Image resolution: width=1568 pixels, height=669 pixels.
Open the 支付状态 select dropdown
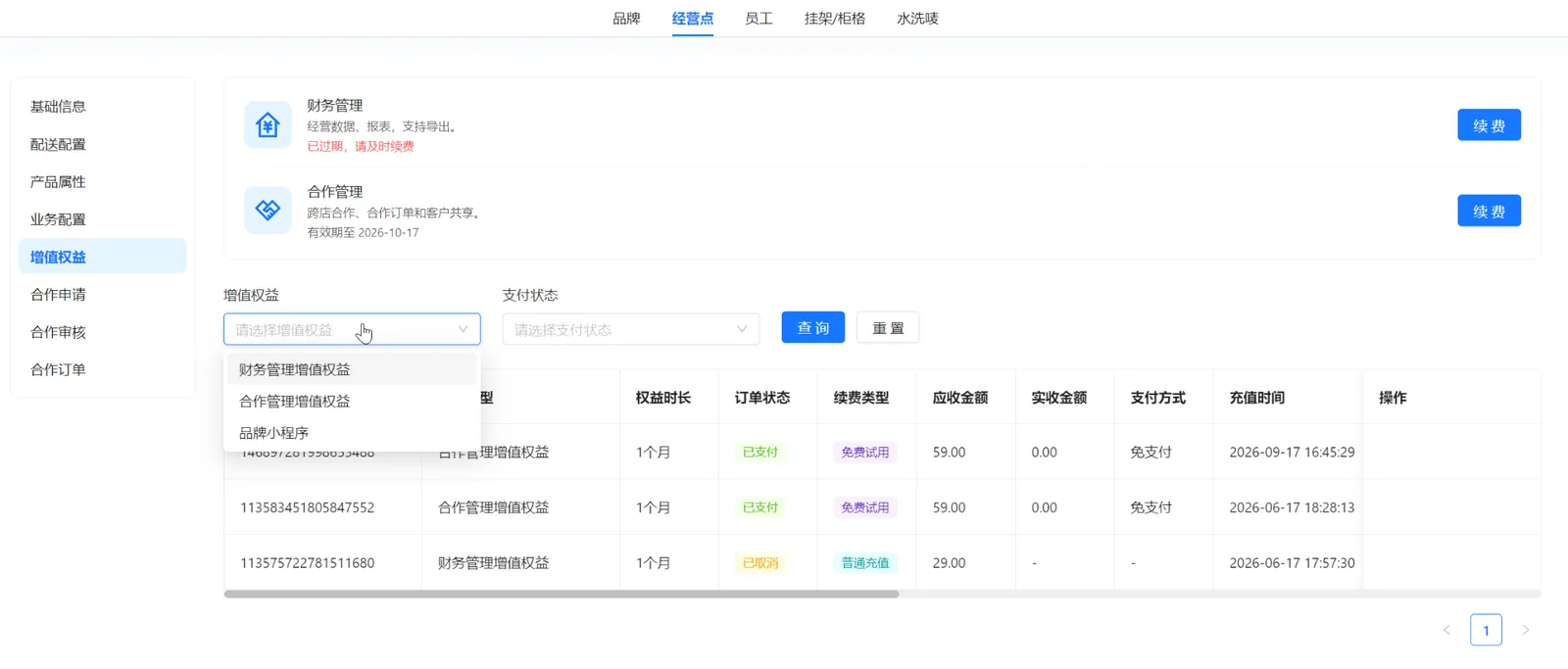631,329
